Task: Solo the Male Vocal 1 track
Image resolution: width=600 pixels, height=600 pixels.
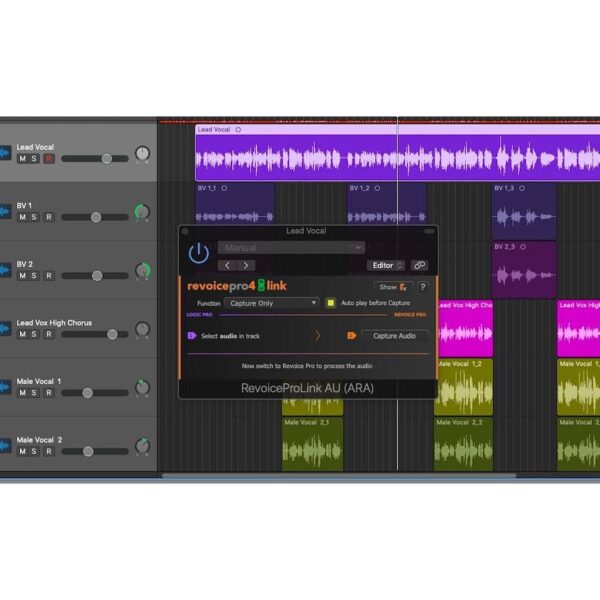Action: point(34,393)
